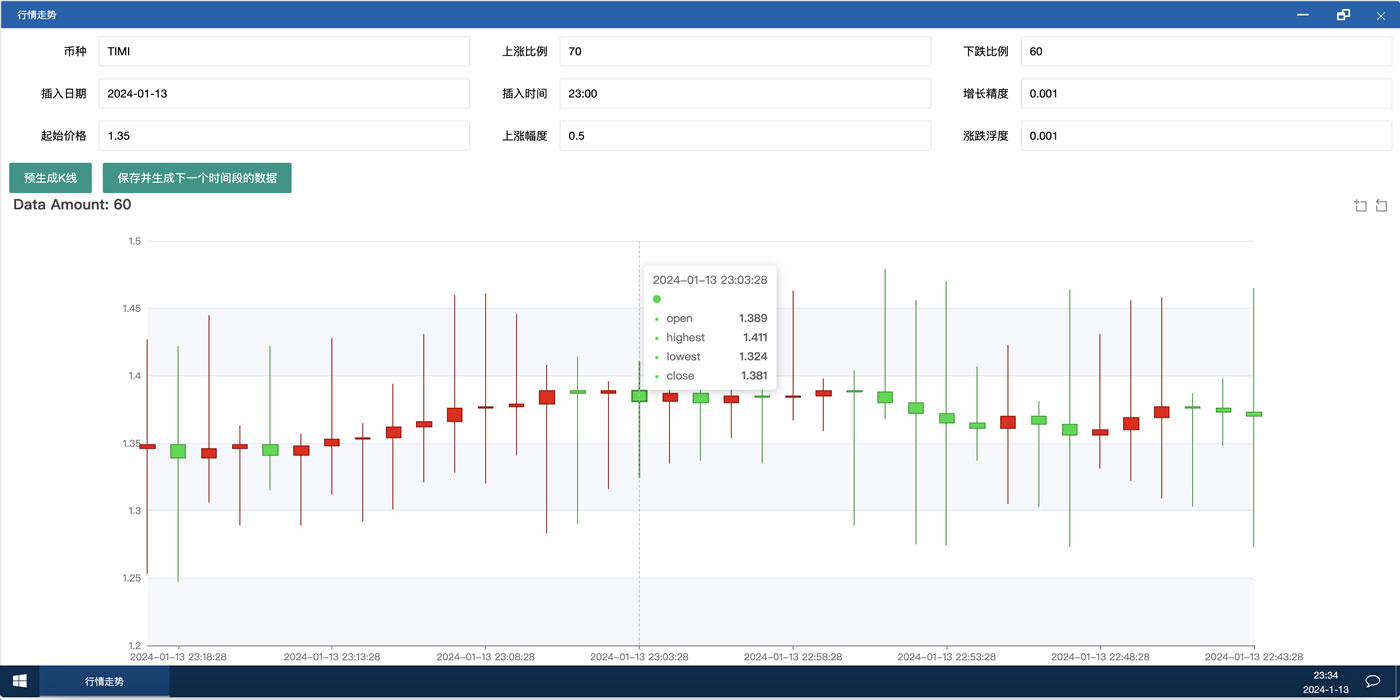Click the tooltip lowest value 1.324
1400x700 pixels.
[753, 356]
